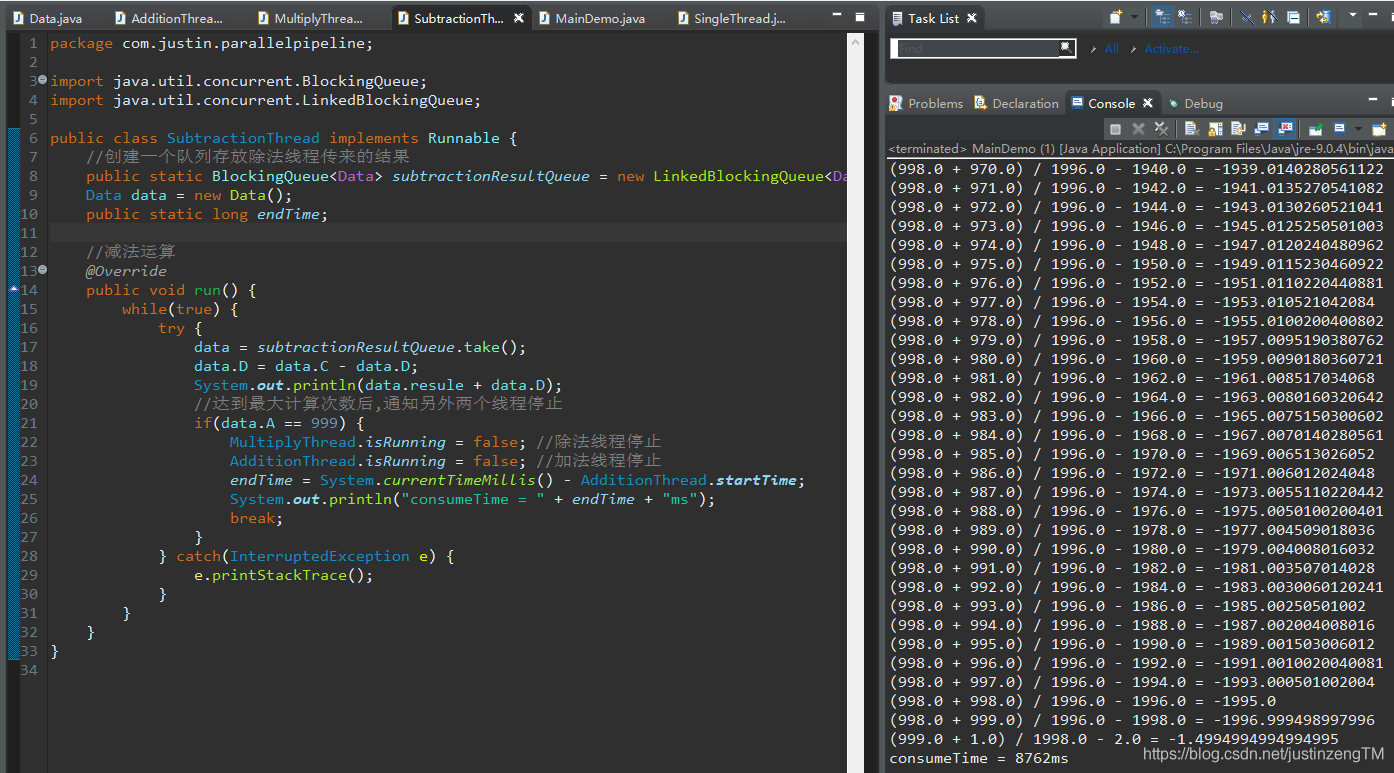This screenshot has width=1394, height=773.
Task: Click the All link in Task List
Action: click(1111, 49)
